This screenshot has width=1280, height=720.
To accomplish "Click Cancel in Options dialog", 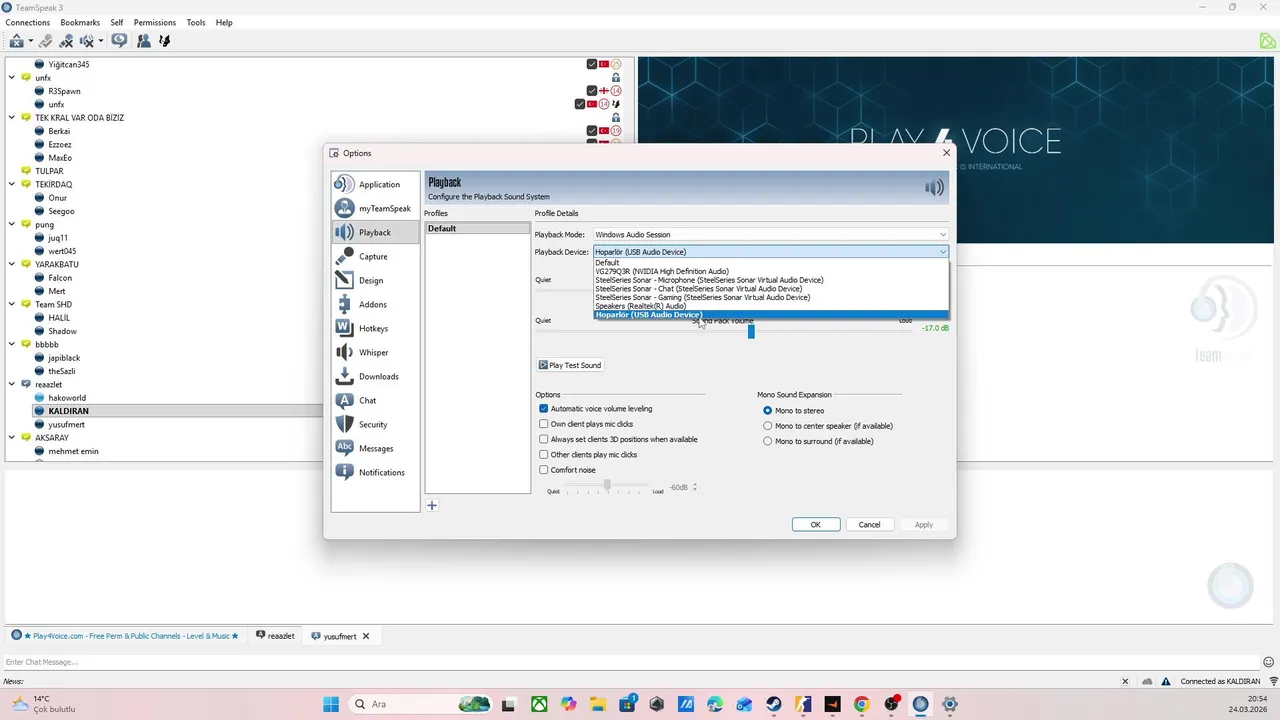I will pos(870,524).
